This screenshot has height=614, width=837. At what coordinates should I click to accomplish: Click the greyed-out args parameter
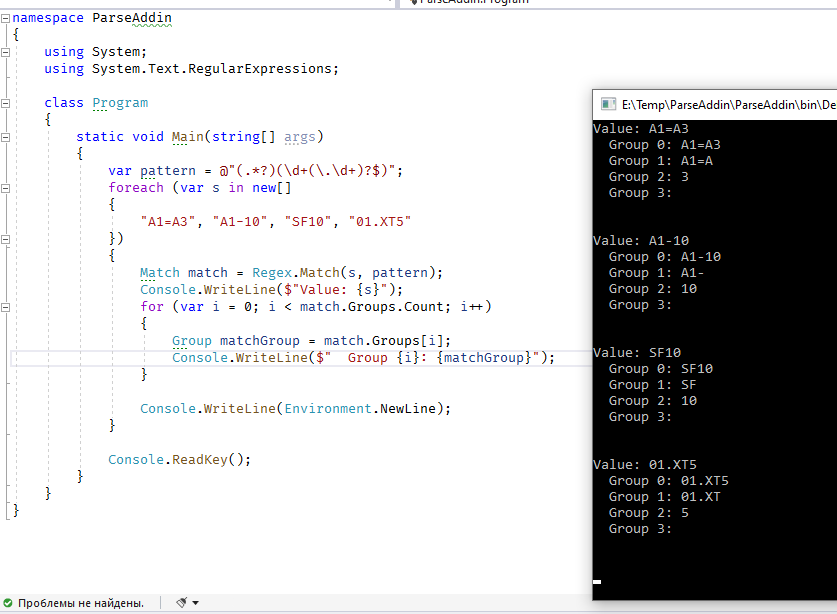point(299,137)
